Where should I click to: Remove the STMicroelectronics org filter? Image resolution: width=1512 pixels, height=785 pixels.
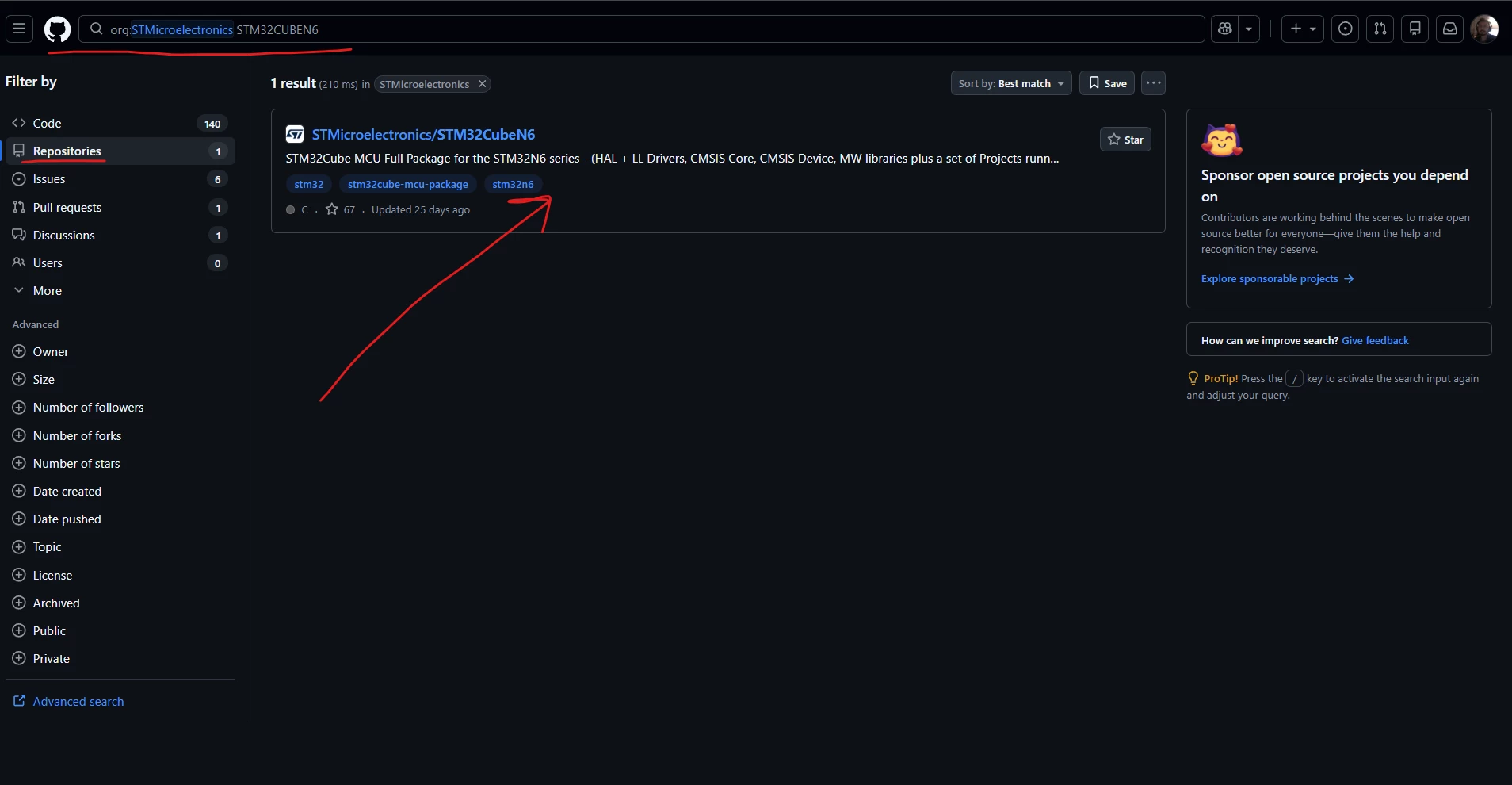482,84
